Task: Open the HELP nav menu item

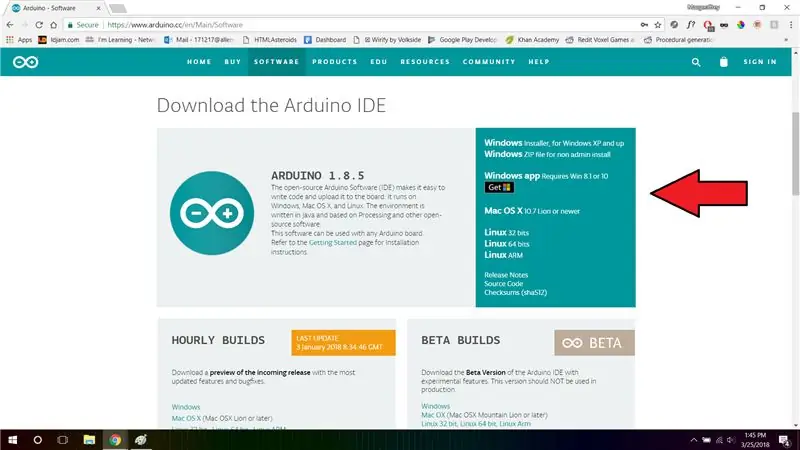Action: tap(539, 62)
